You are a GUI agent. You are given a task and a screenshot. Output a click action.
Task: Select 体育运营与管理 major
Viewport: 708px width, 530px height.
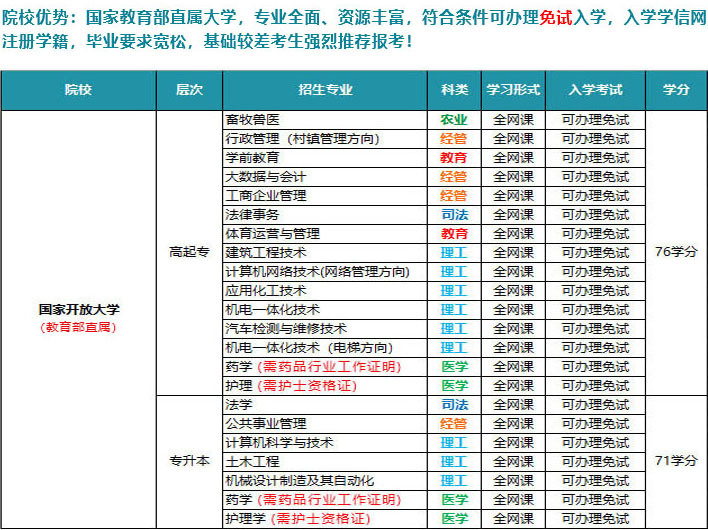click(x=273, y=233)
